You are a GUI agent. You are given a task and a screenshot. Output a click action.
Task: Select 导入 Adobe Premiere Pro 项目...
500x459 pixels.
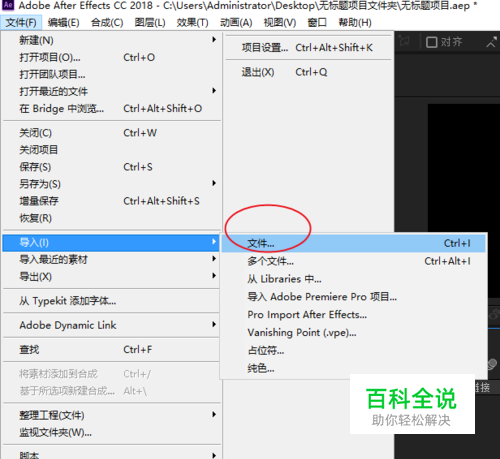tap(353, 297)
